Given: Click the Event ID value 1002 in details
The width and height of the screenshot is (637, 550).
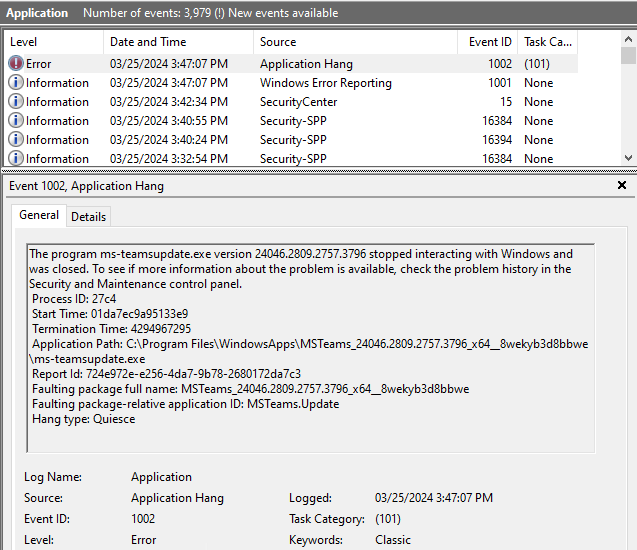Looking at the screenshot, I should pyautogui.click(x=143, y=519).
